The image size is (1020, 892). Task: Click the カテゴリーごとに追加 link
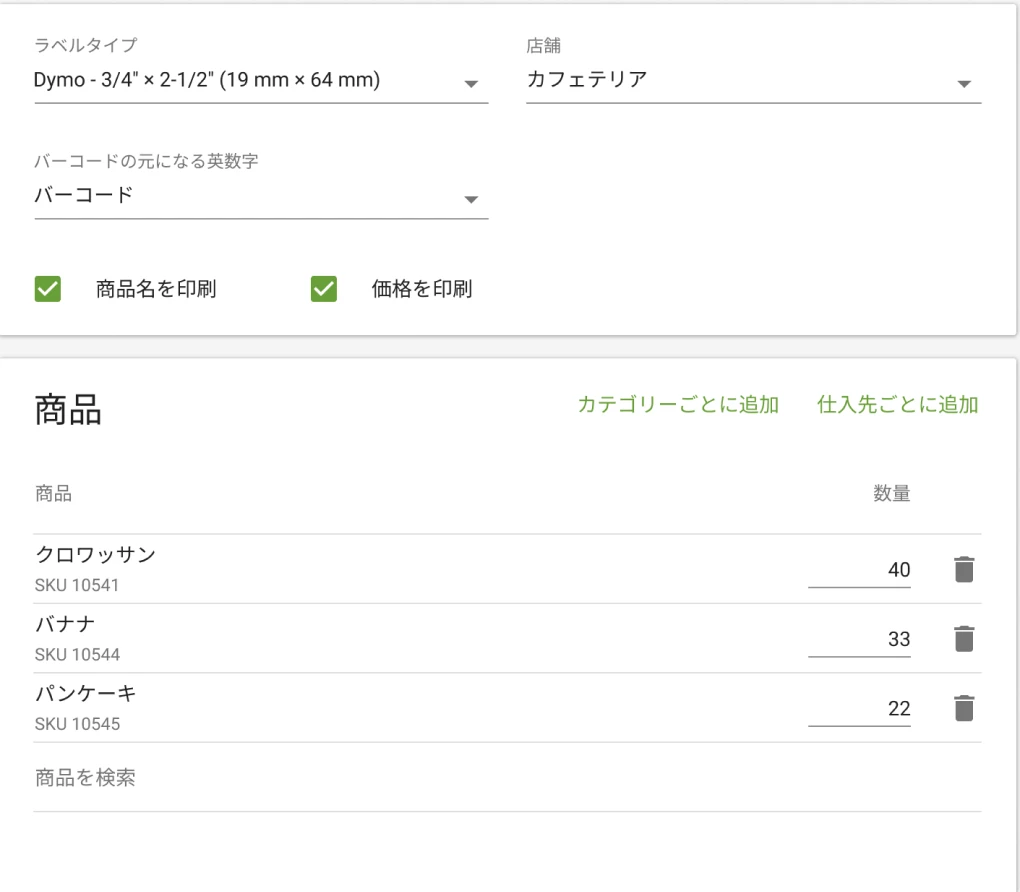(678, 405)
